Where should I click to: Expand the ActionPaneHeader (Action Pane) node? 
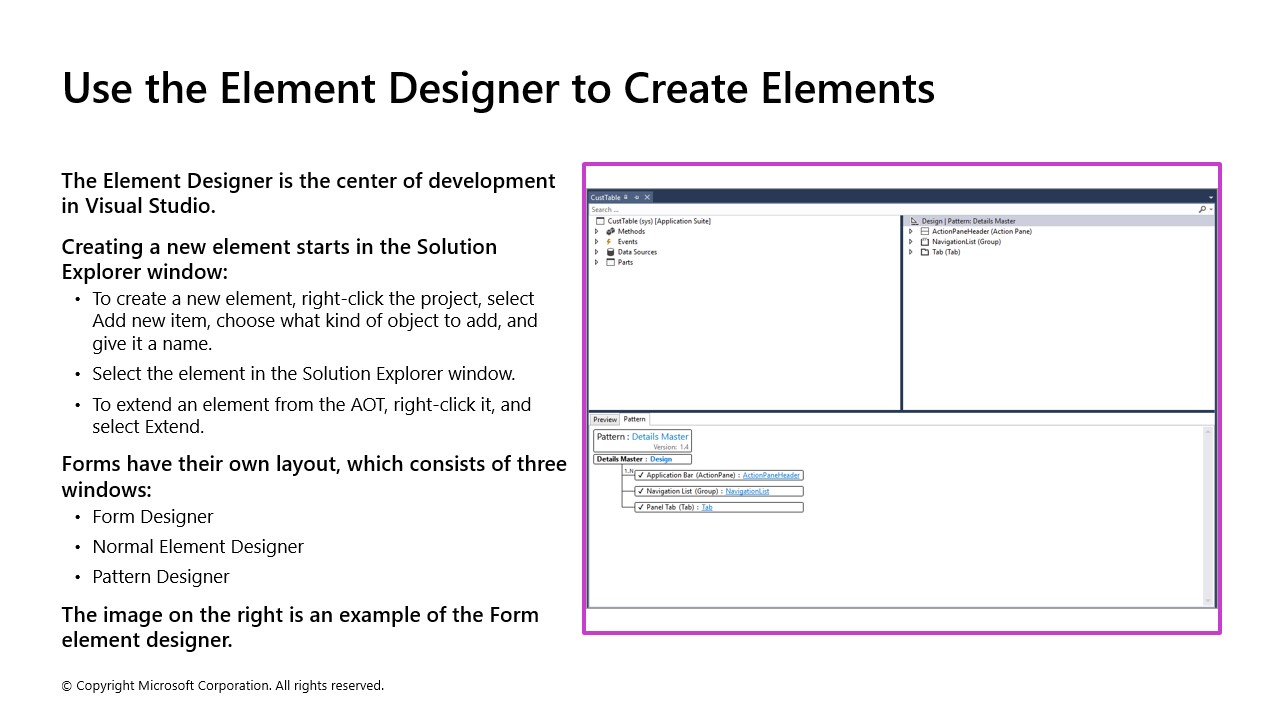[910, 231]
